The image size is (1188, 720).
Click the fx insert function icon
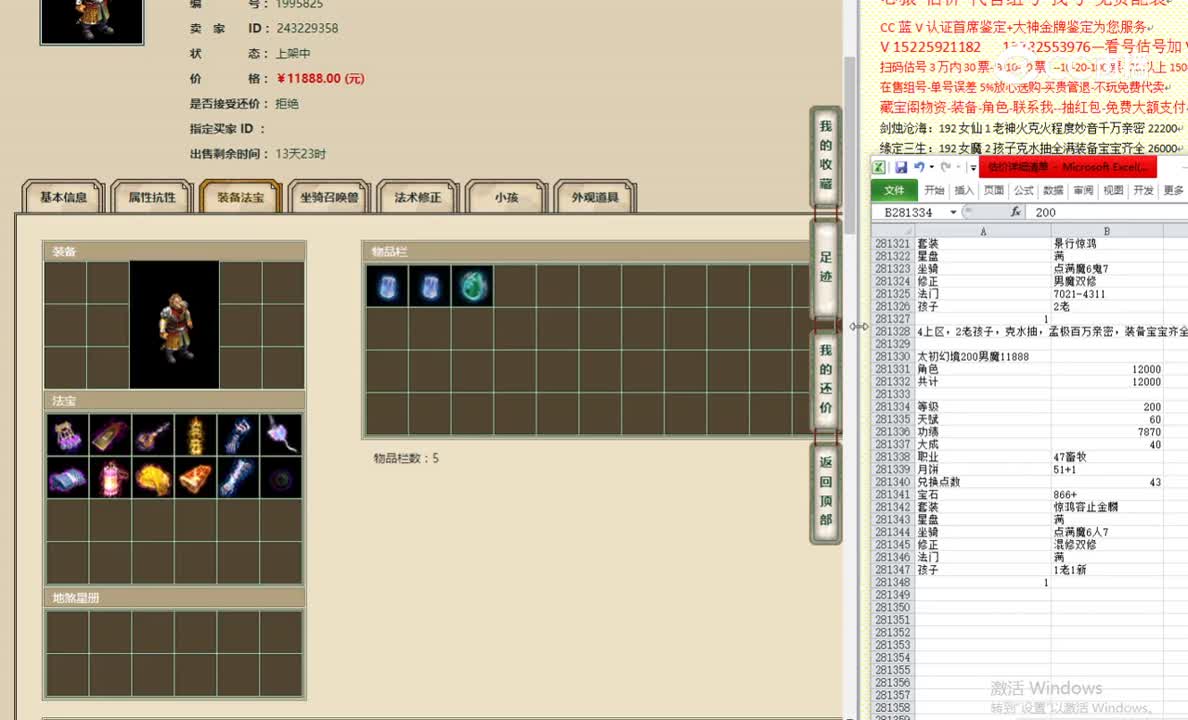click(x=1015, y=212)
